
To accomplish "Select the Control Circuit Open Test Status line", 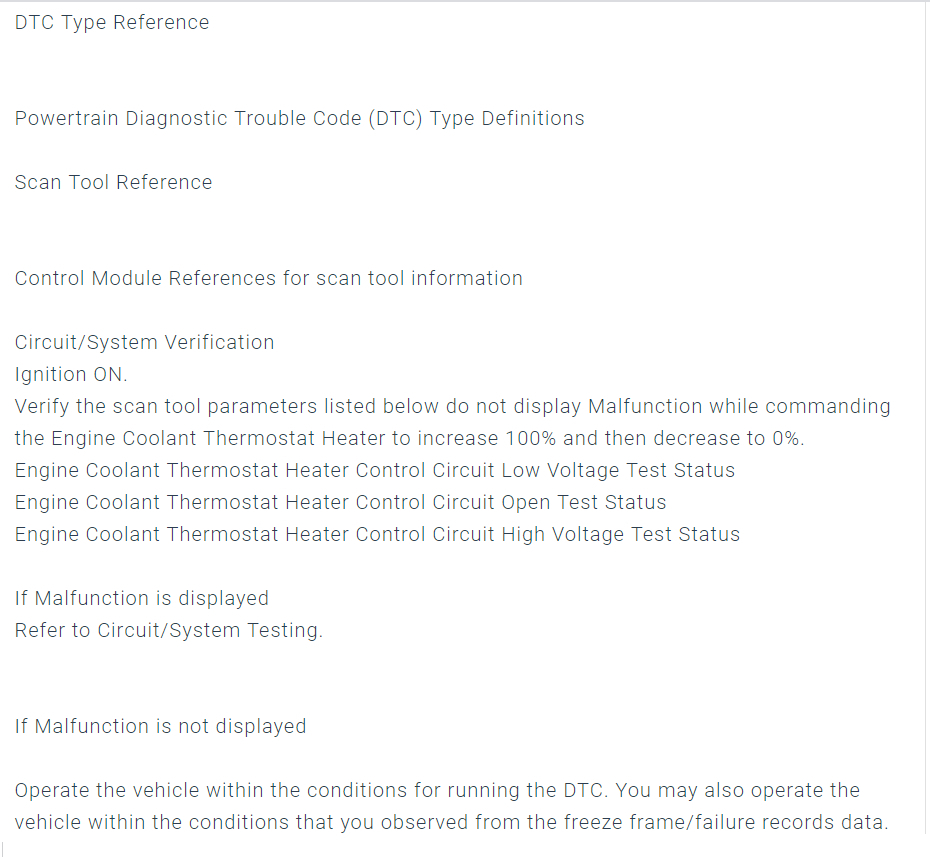I will pyautogui.click(x=340, y=502).
